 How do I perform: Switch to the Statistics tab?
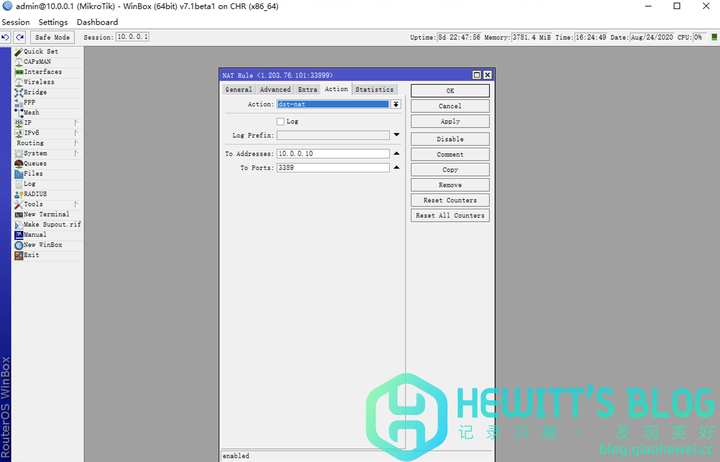pyautogui.click(x=374, y=90)
